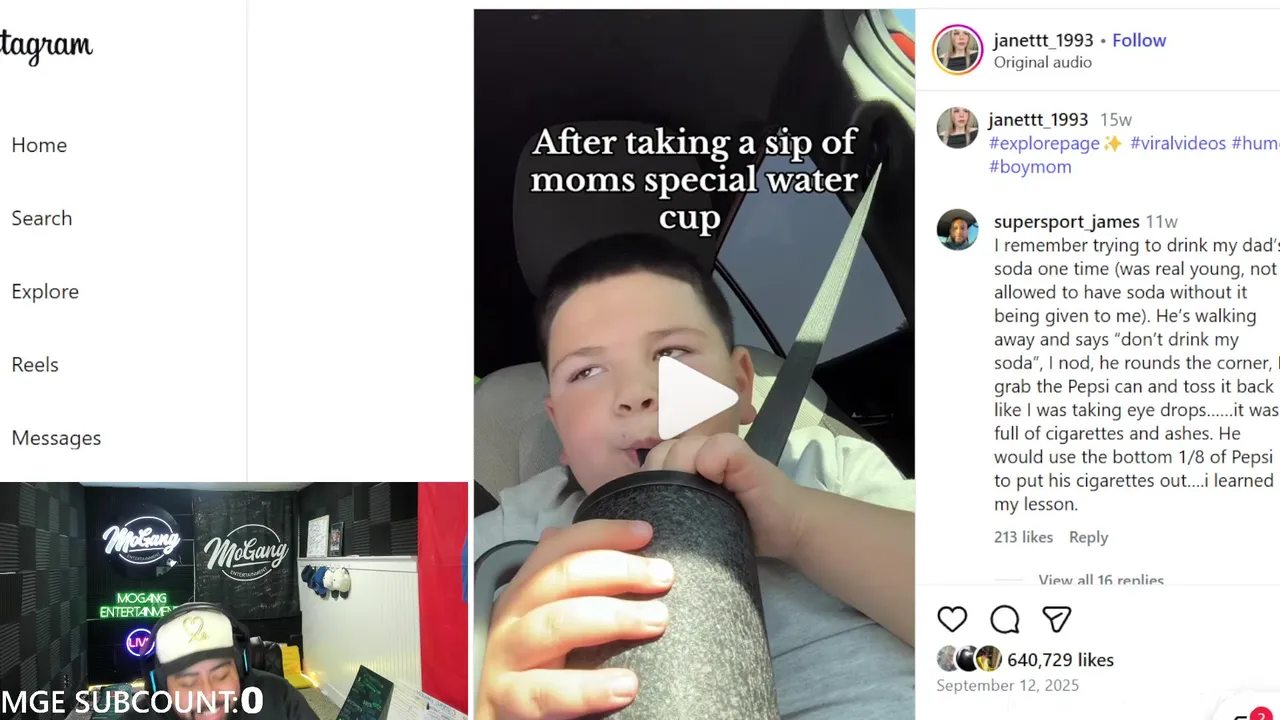Click the Instagram logo

coord(46,46)
